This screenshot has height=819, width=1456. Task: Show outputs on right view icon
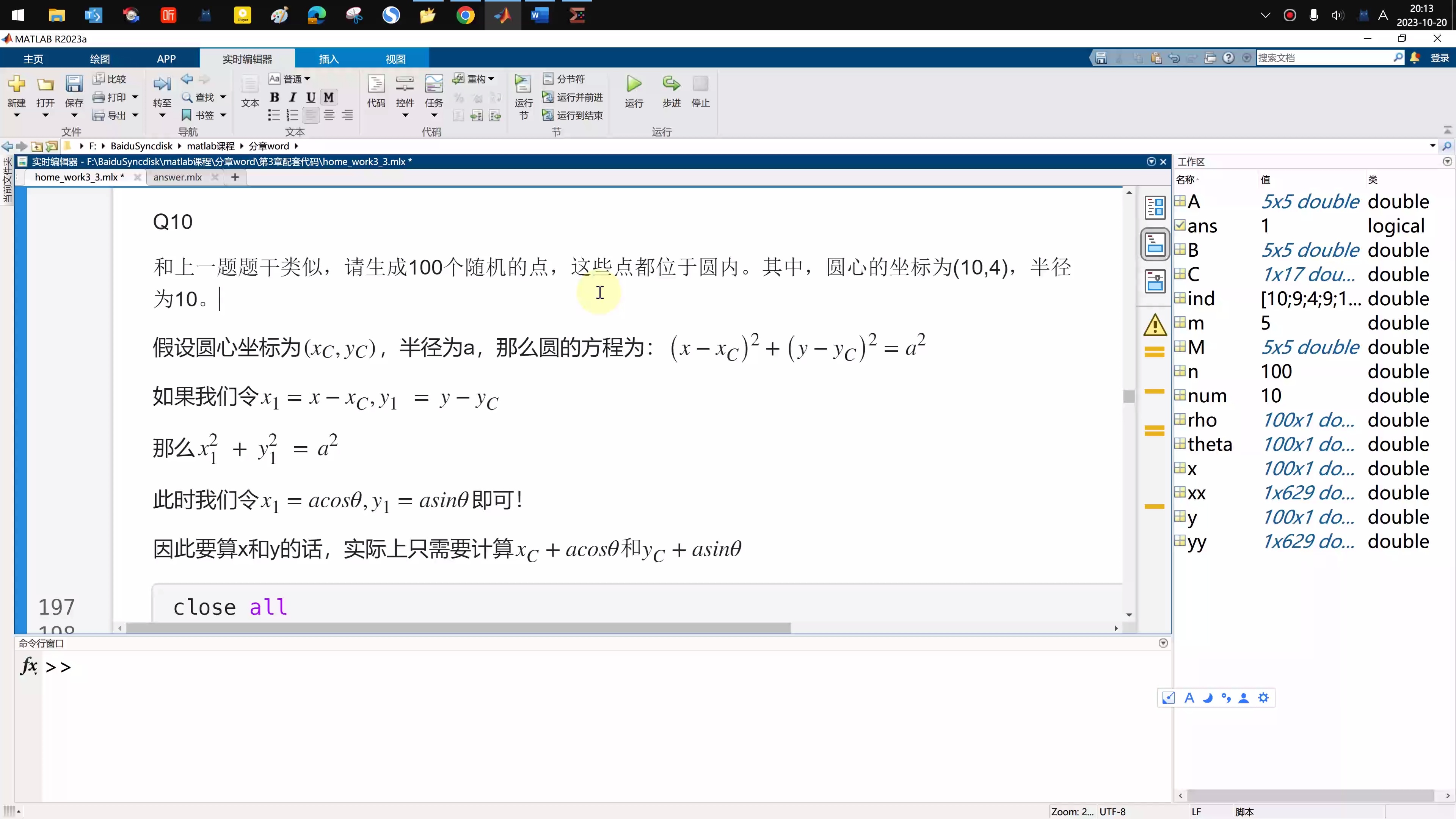pyautogui.click(x=1155, y=207)
